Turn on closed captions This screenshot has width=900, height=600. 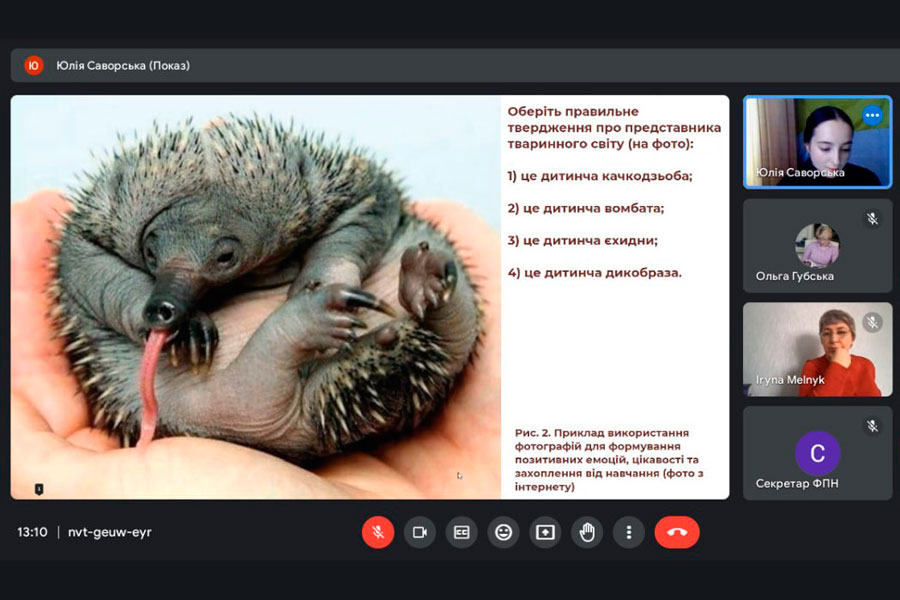coord(462,532)
